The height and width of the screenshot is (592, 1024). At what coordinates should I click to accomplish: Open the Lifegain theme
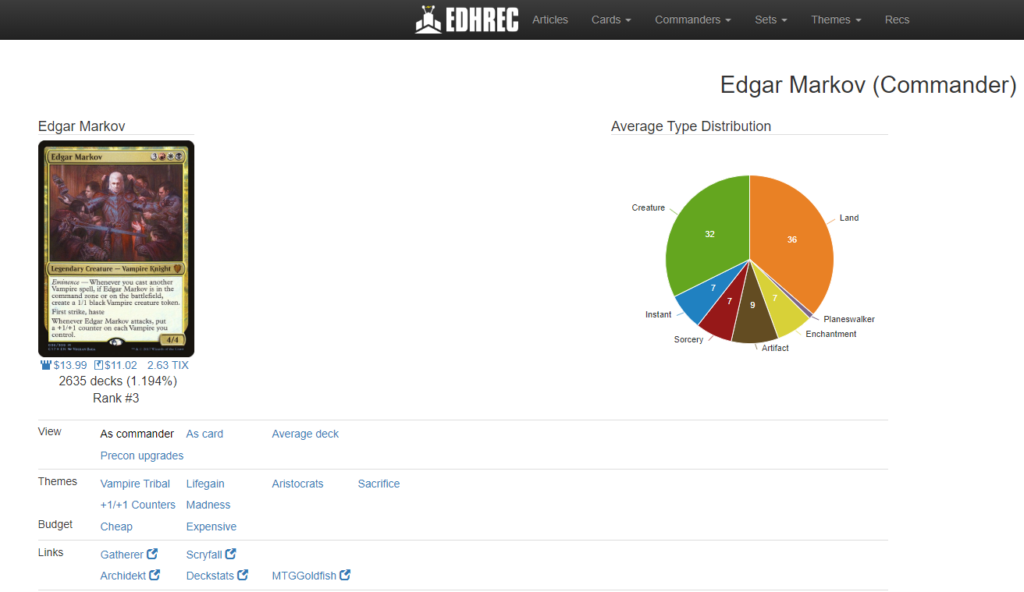(205, 484)
